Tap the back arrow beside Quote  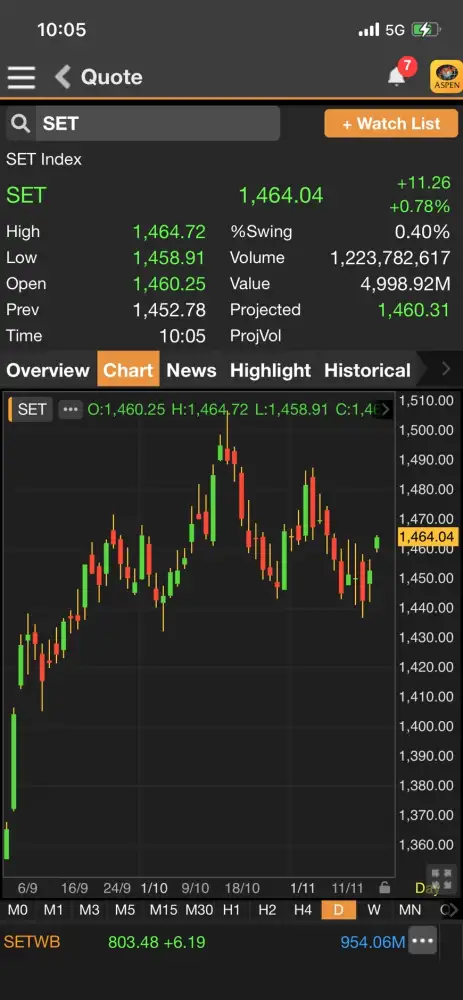[x=62, y=77]
